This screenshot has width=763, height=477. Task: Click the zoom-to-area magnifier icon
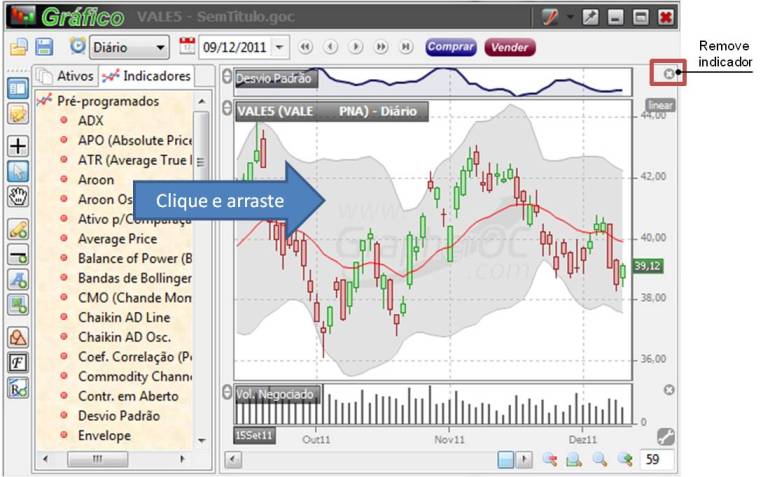pos(574,459)
